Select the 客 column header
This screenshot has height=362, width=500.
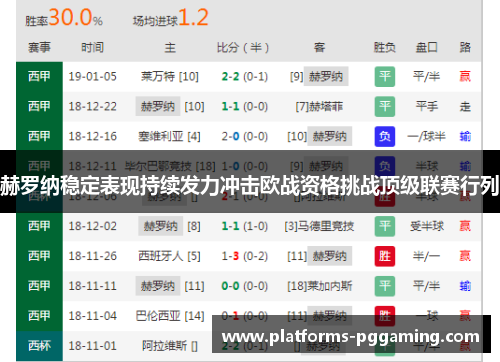point(319,47)
